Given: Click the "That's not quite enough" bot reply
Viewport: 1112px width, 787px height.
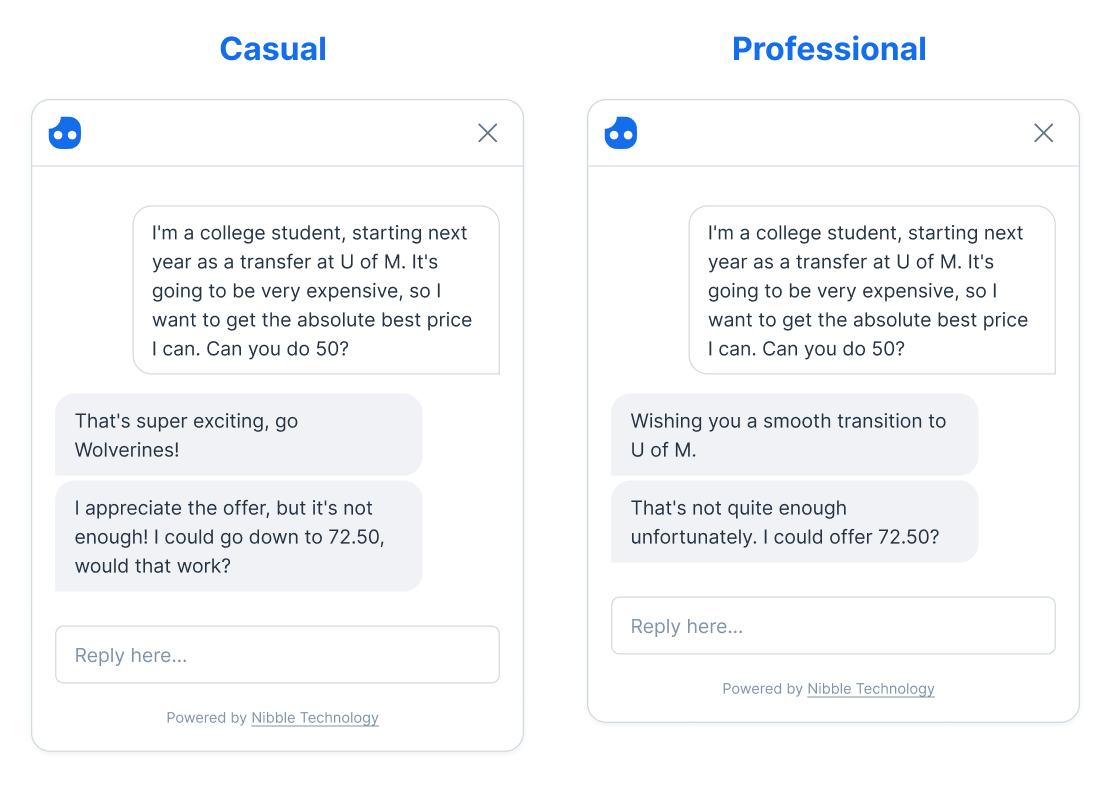Looking at the screenshot, I should (794, 522).
